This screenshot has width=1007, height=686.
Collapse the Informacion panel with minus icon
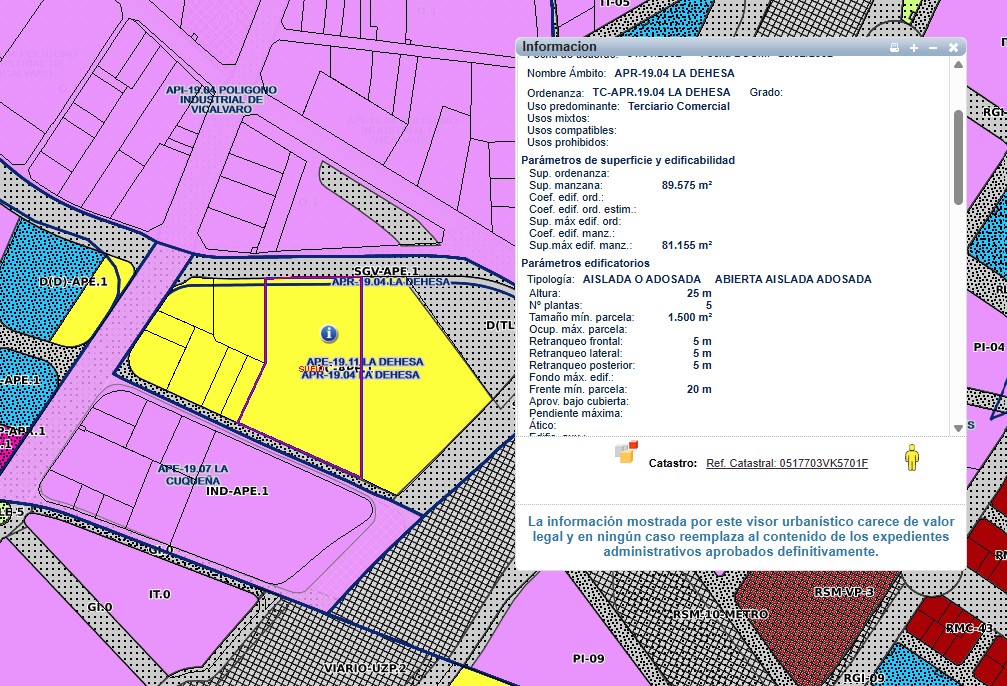[933, 47]
